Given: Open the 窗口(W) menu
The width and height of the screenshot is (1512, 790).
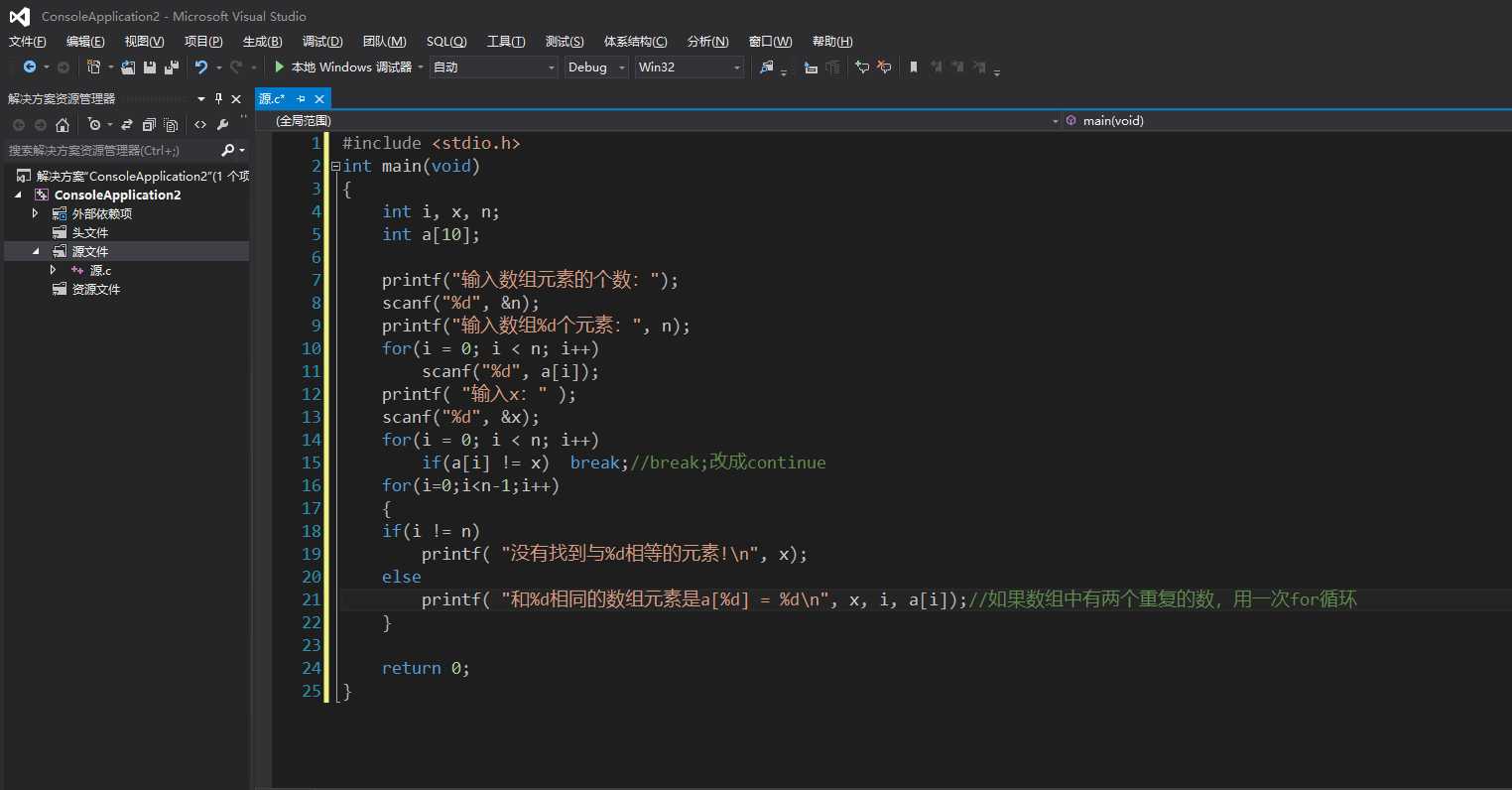Looking at the screenshot, I should [x=770, y=41].
